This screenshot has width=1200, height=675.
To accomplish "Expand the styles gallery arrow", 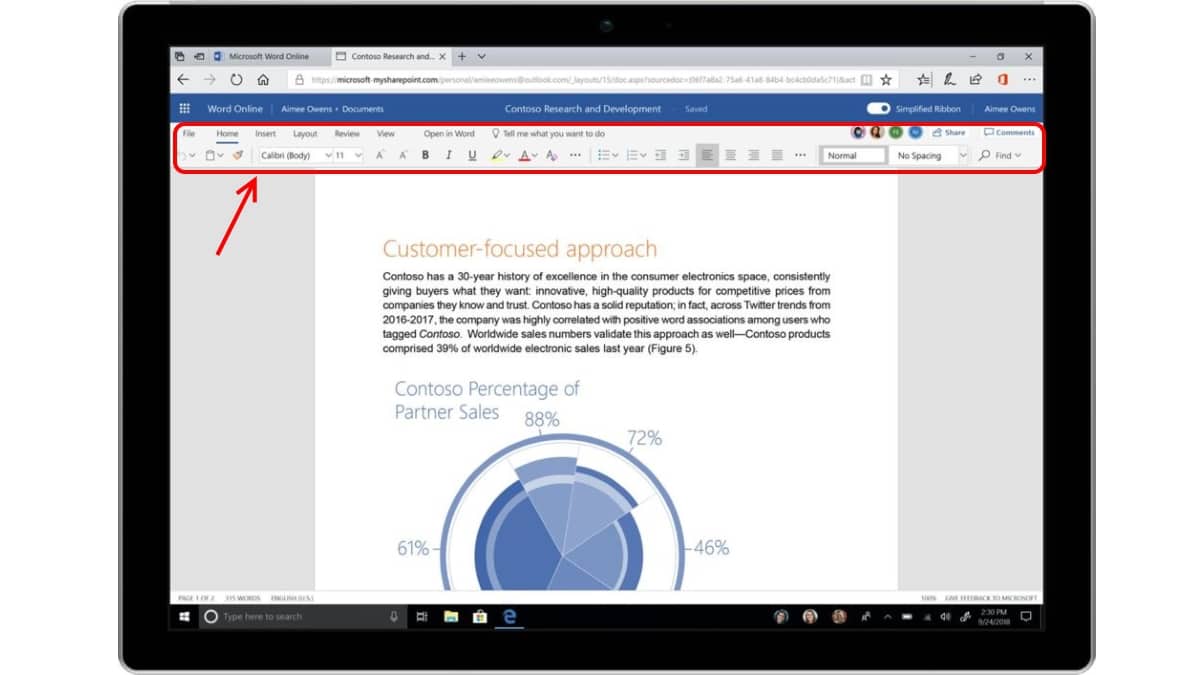I will point(963,156).
